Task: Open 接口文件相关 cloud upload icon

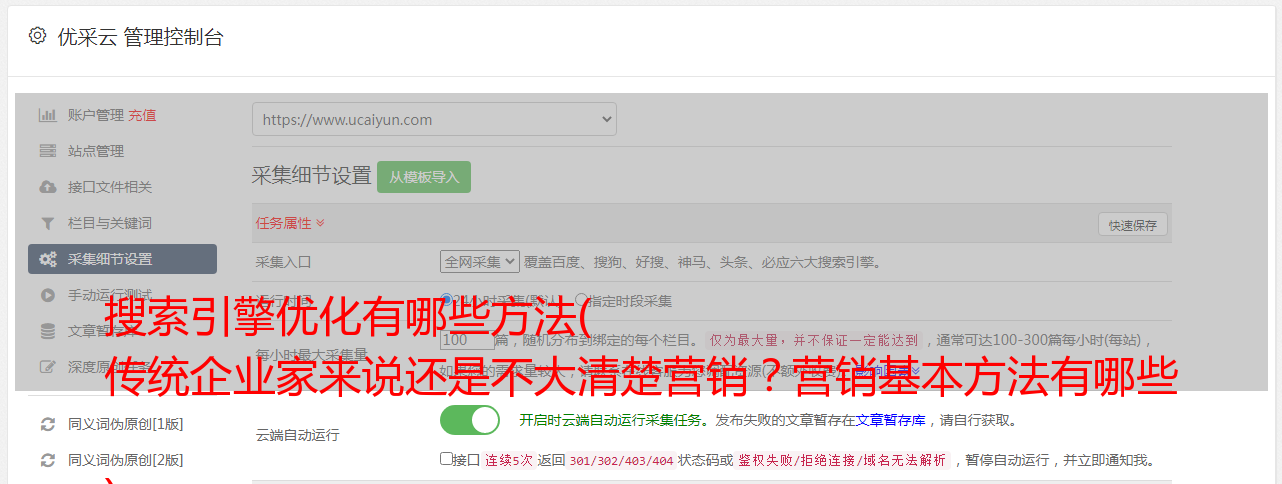Action: click(x=47, y=187)
